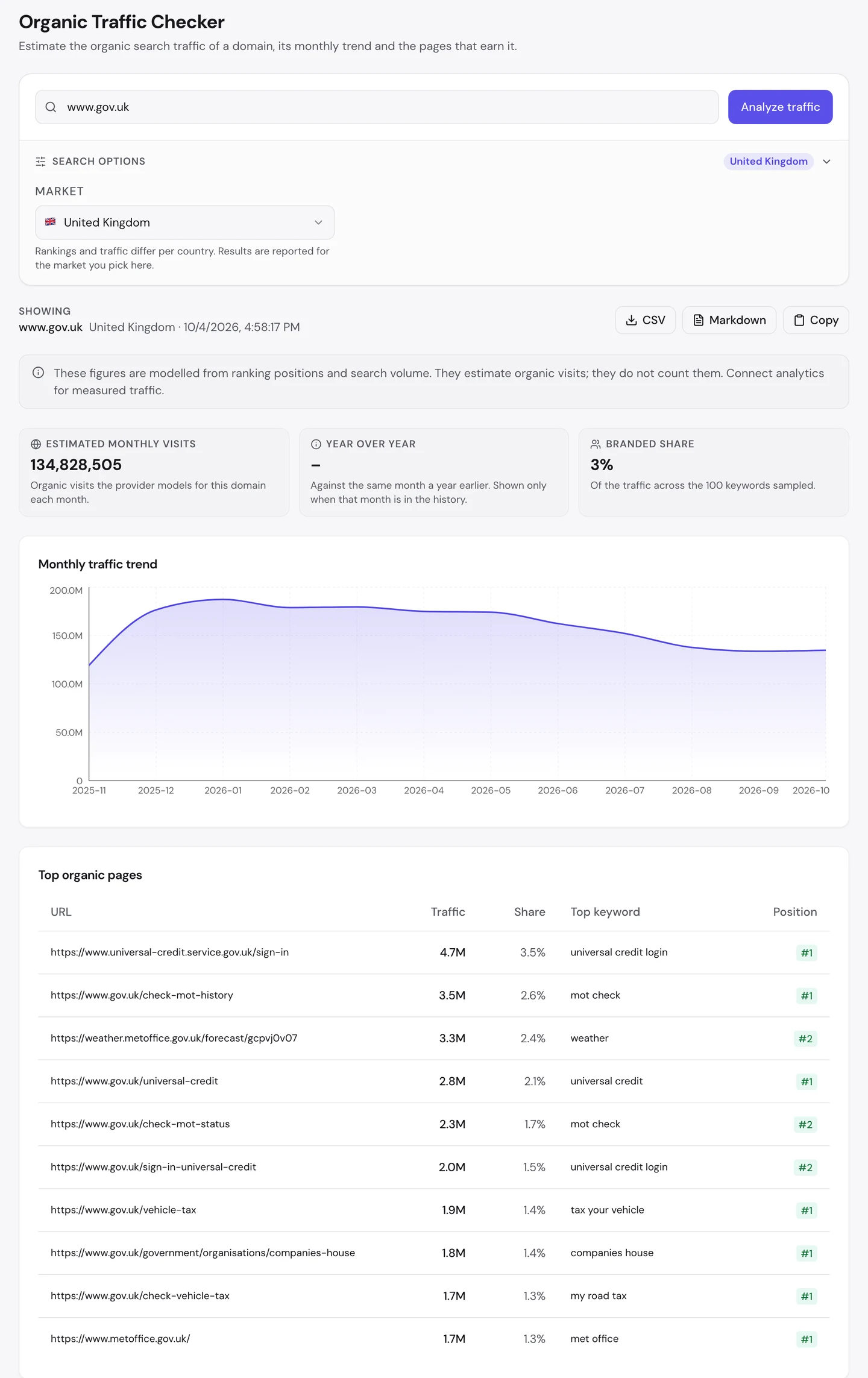Download results as CSV

[645, 320]
